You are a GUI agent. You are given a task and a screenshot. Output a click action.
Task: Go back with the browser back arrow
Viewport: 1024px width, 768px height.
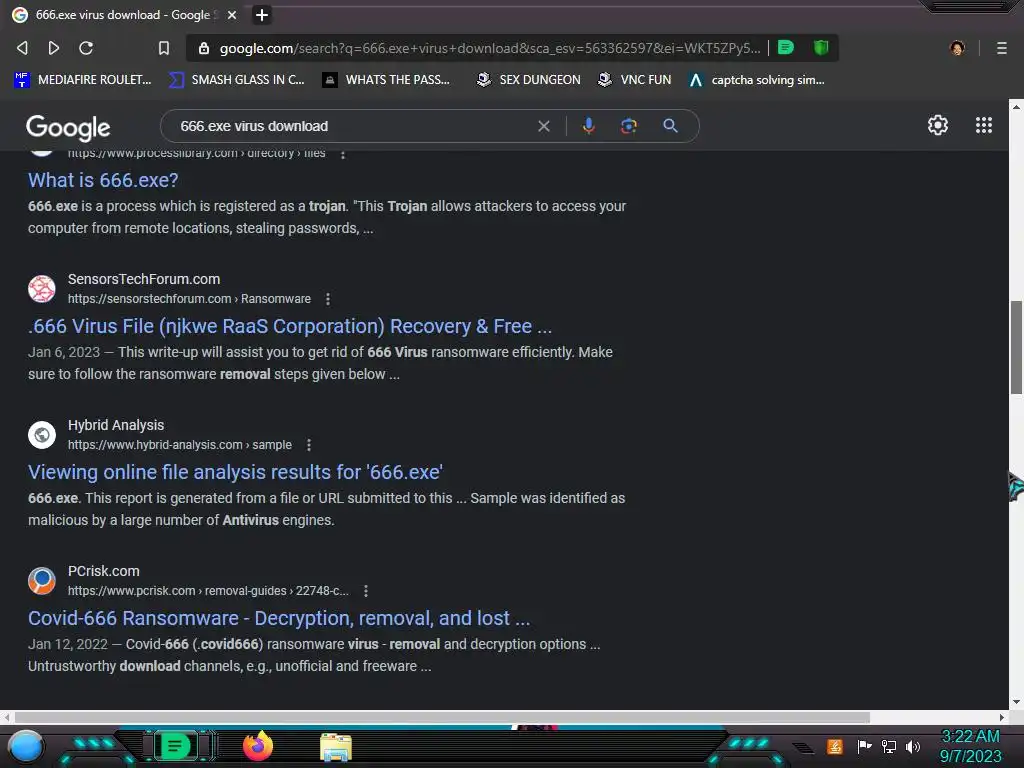22,48
